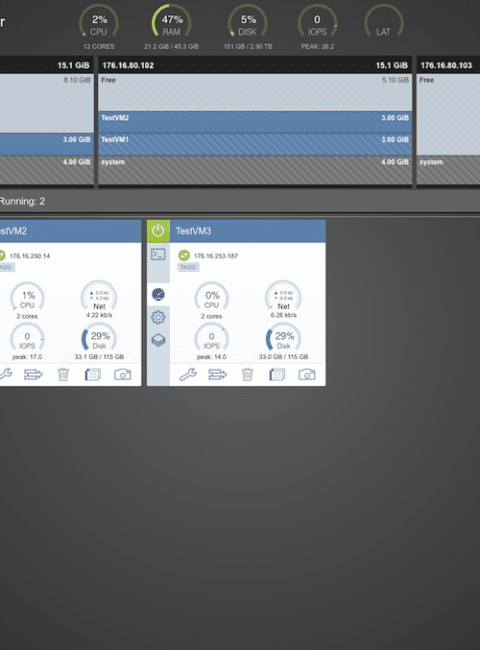480x650 pixels.
Task: Click TestVM3 IOPS gauge
Action: coord(211,338)
